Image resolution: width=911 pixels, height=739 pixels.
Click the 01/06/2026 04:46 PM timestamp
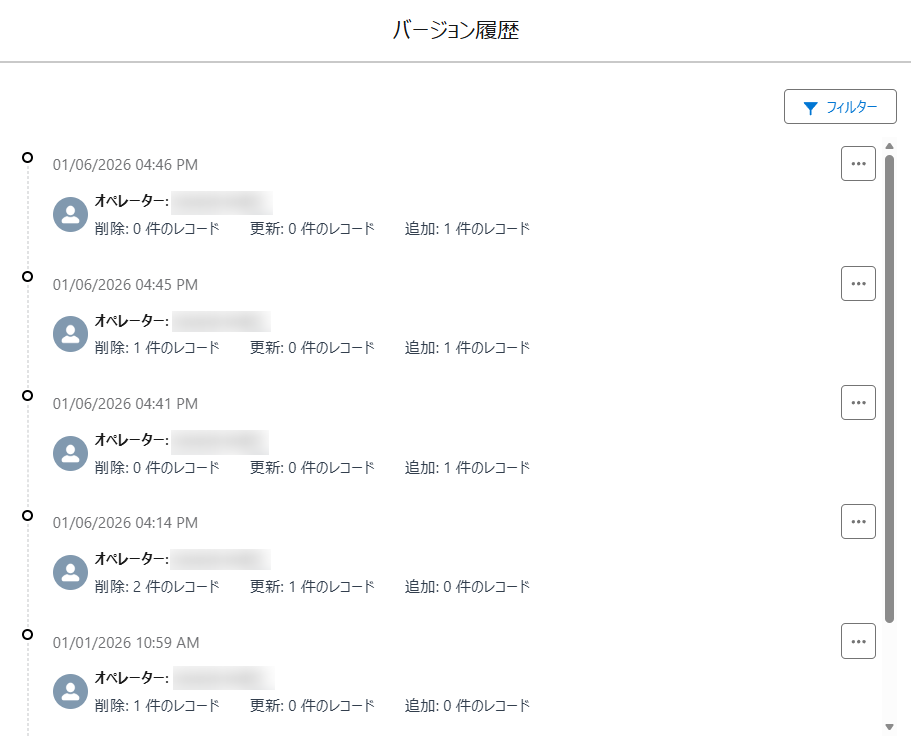pos(124,164)
